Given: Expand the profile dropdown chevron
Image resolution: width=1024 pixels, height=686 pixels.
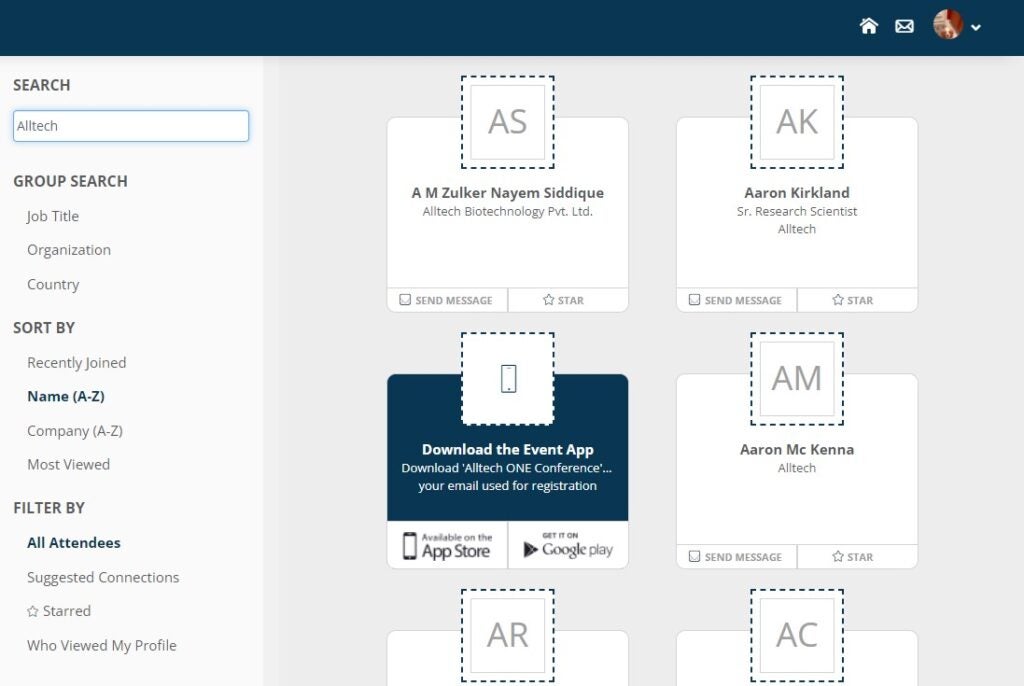Looking at the screenshot, I should 976,27.
